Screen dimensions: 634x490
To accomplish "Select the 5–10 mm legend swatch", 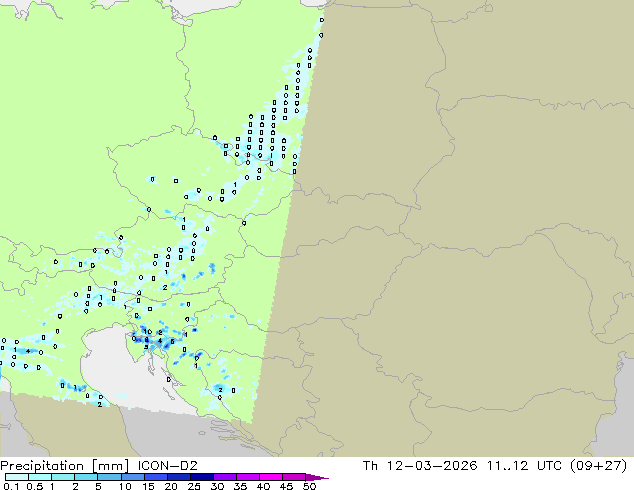I will tap(109, 477).
